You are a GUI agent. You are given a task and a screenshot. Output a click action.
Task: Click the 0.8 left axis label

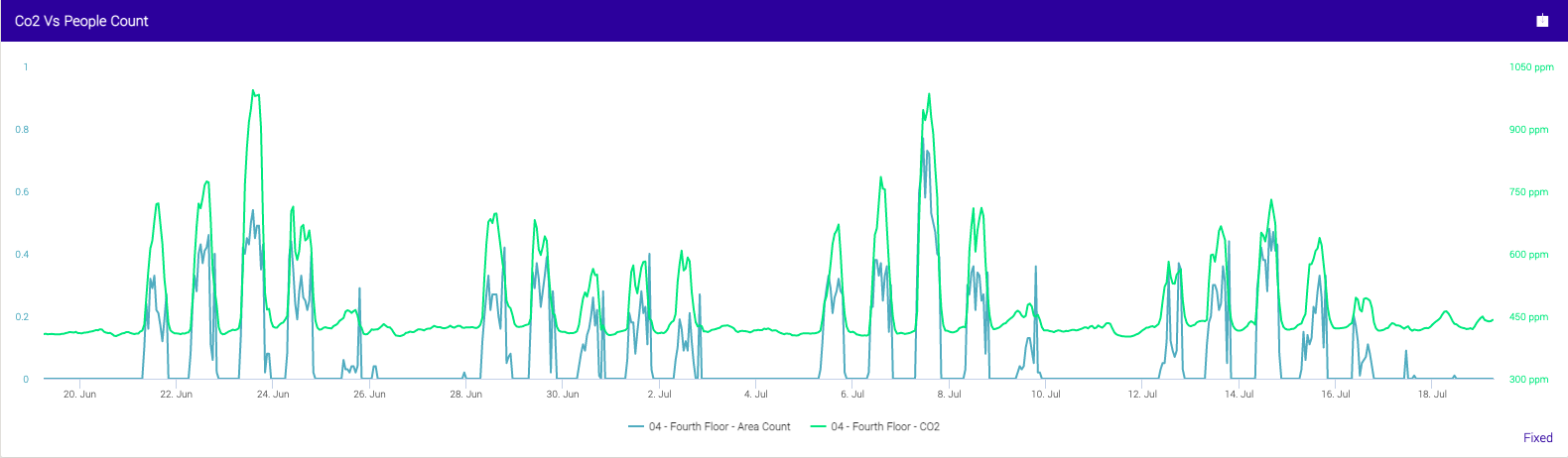tap(22, 130)
